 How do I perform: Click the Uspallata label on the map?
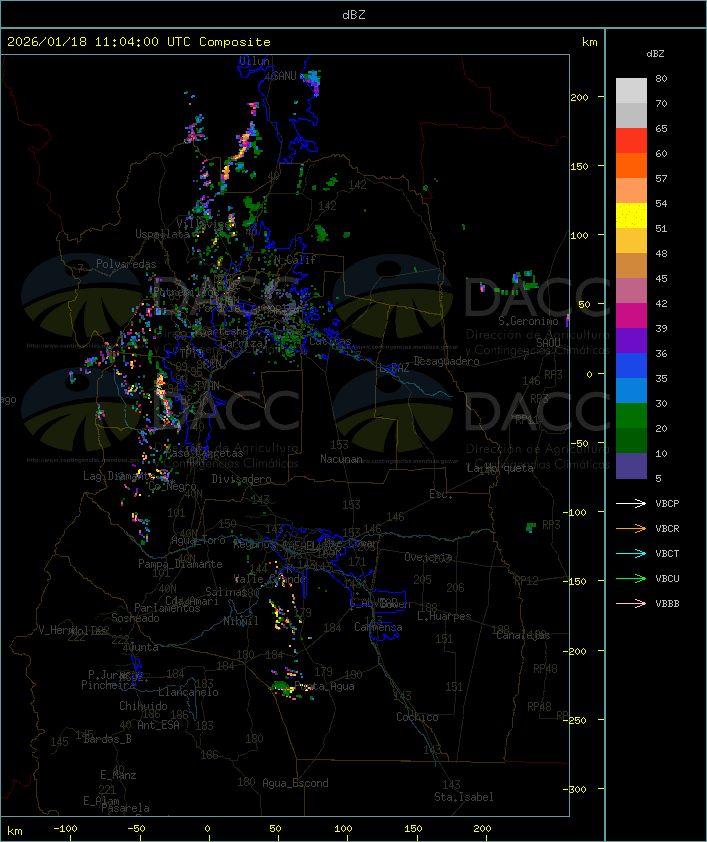161,234
